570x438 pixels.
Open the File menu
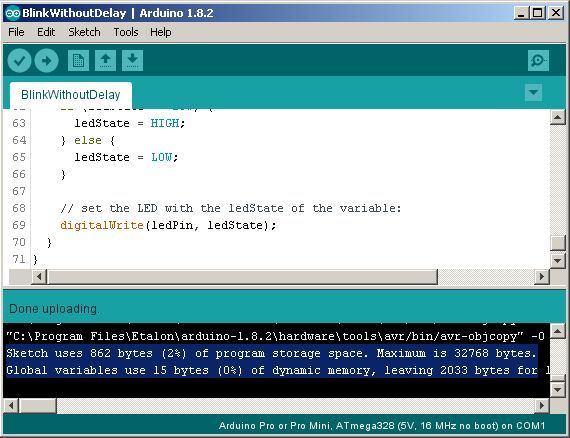pyautogui.click(x=16, y=32)
